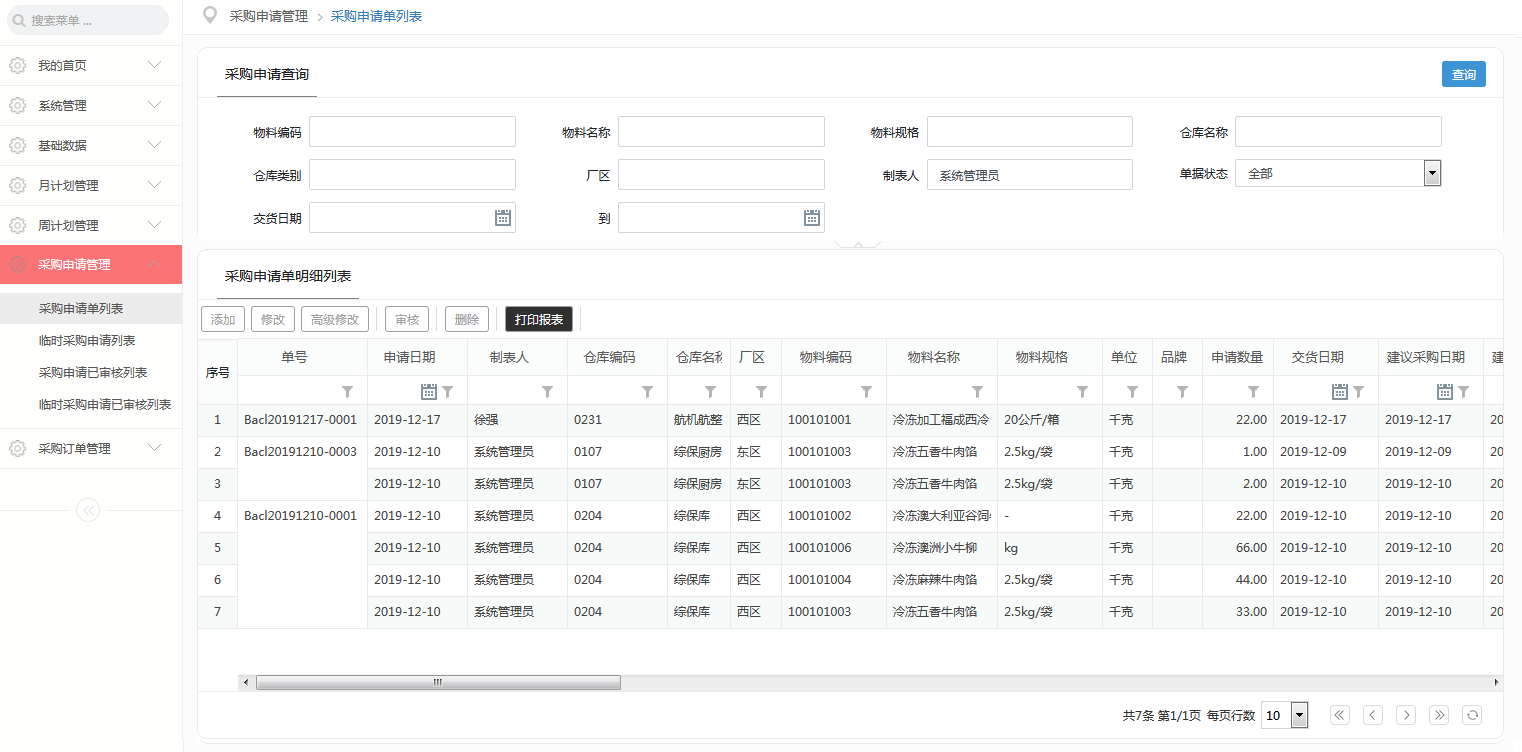The image size is (1522, 752).
Task: Click the location pin icon in breadcrumb
Action: point(209,15)
